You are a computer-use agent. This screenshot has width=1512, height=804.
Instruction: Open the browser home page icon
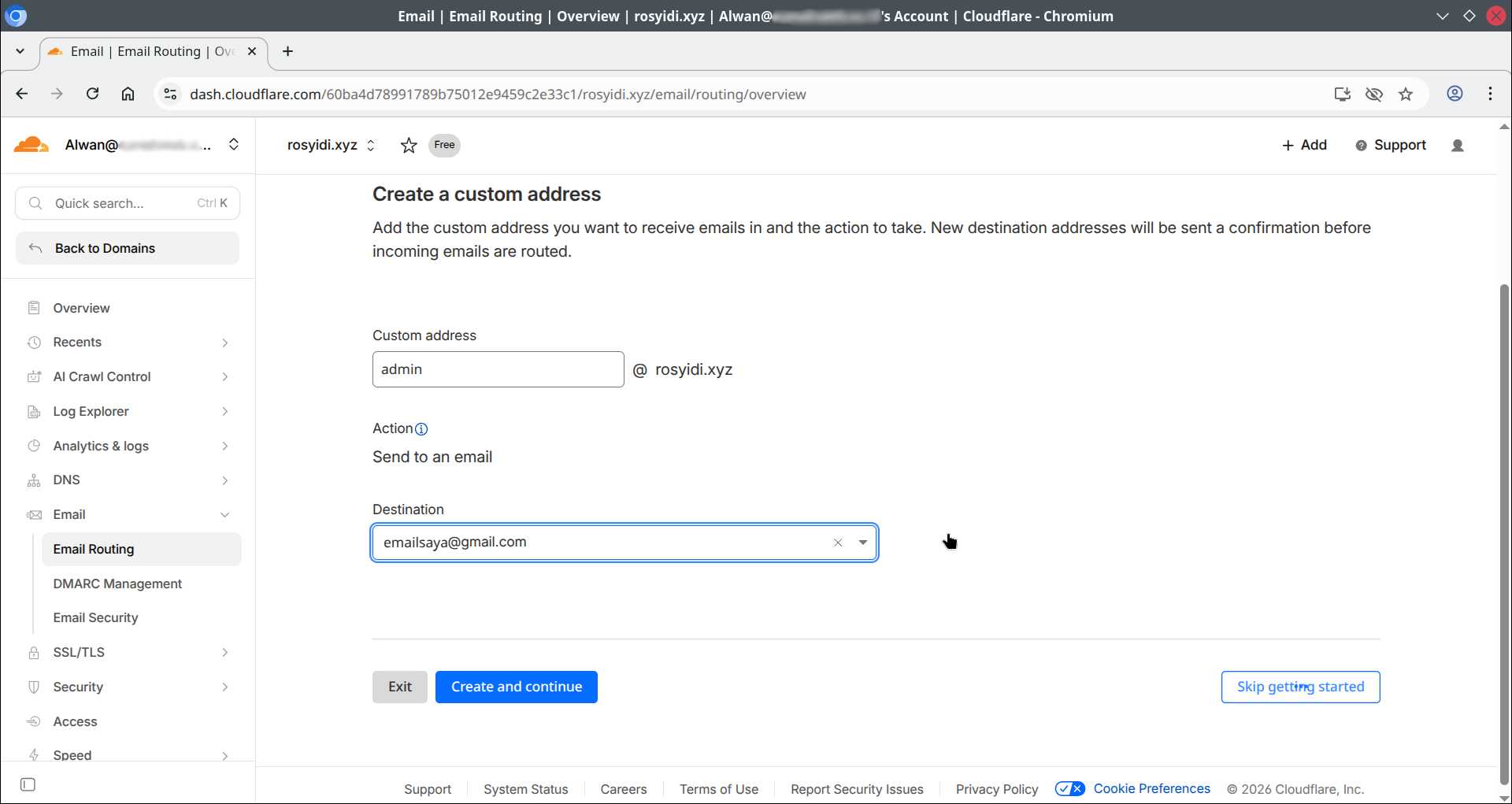pyautogui.click(x=128, y=94)
